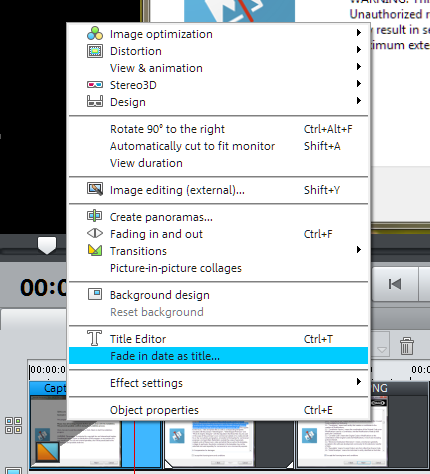Click the Title Editor T icon

94,338
